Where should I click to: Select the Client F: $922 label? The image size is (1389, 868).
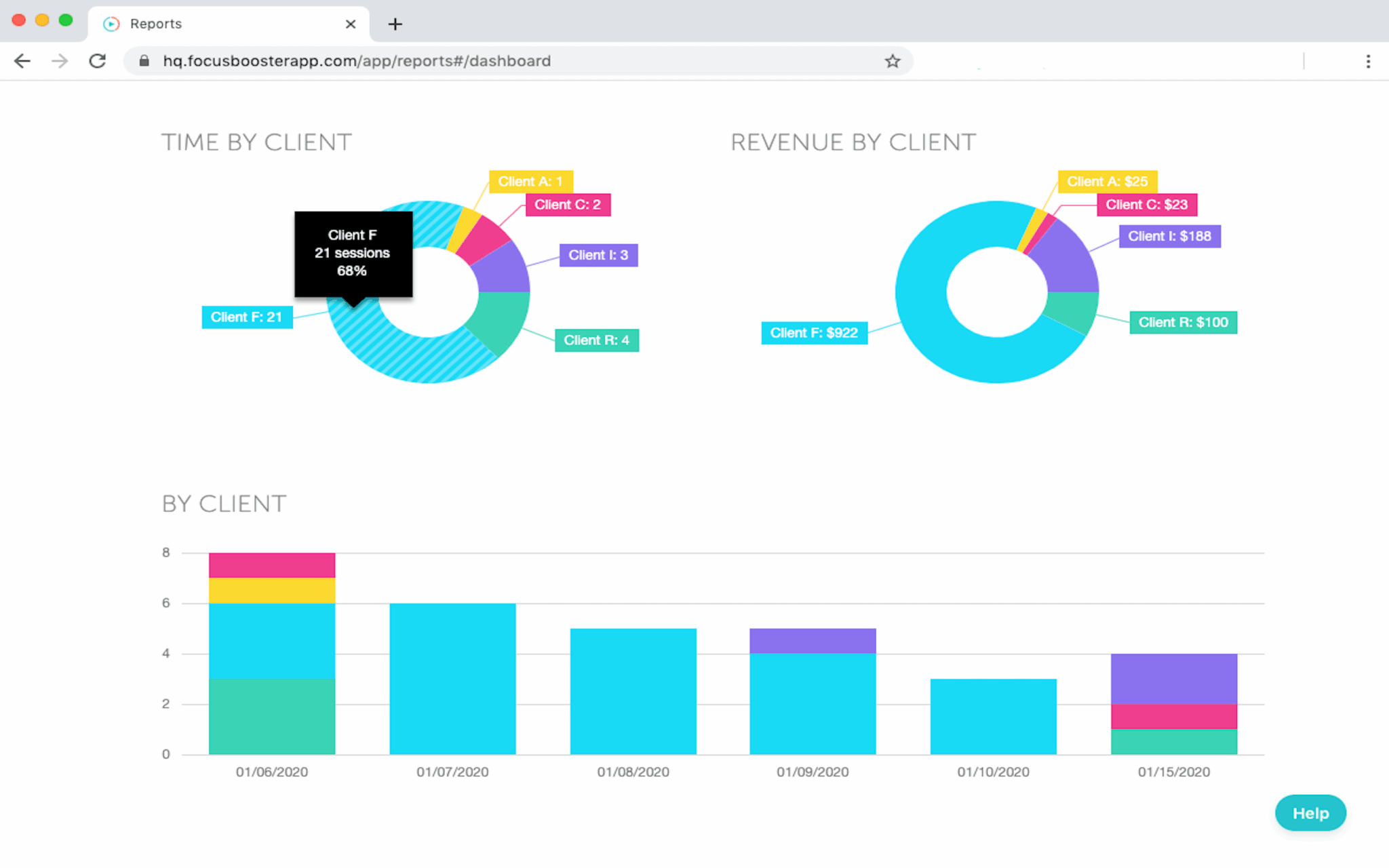(814, 332)
